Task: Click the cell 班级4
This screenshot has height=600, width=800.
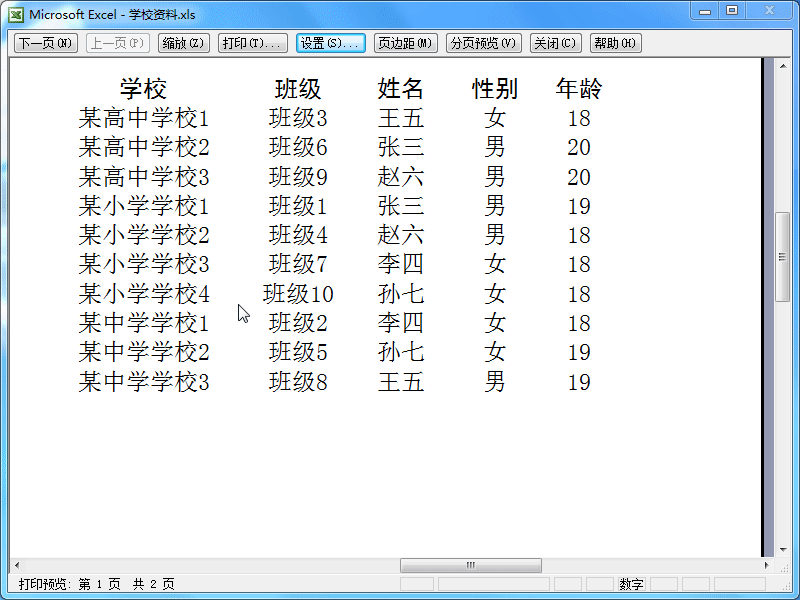Action: (x=298, y=235)
